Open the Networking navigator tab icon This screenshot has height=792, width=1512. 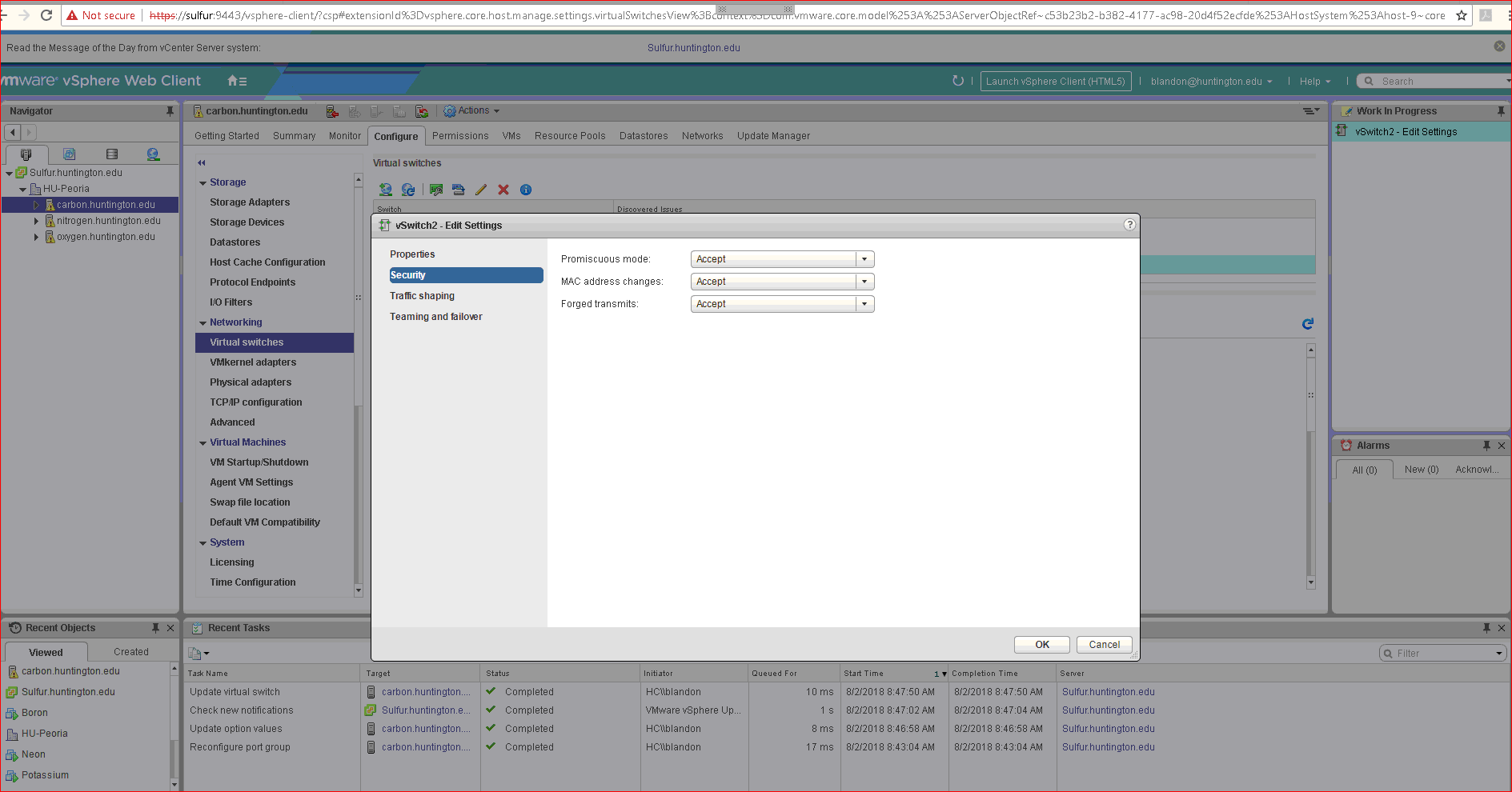[x=153, y=154]
